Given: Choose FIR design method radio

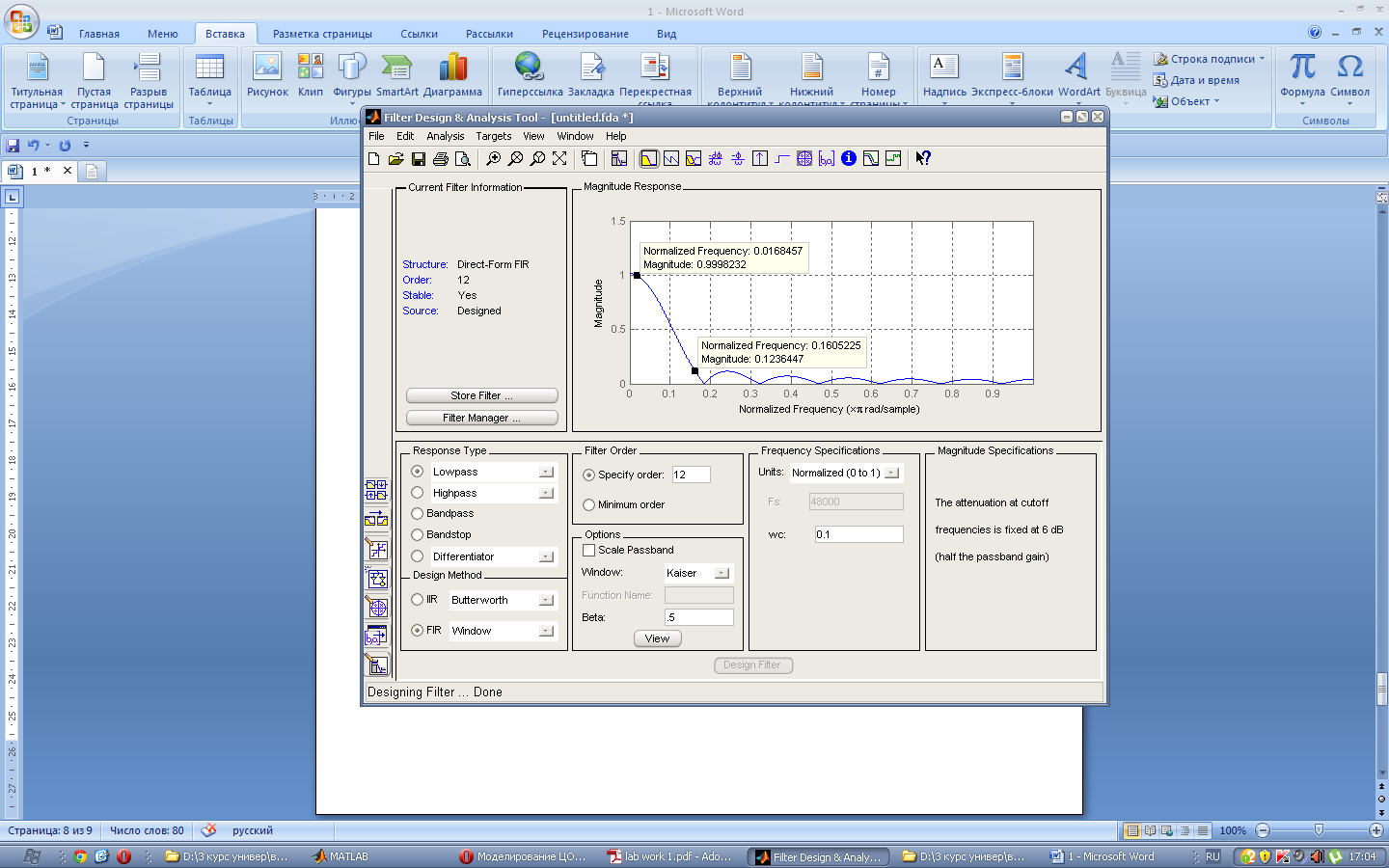Looking at the screenshot, I should [x=418, y=631].
